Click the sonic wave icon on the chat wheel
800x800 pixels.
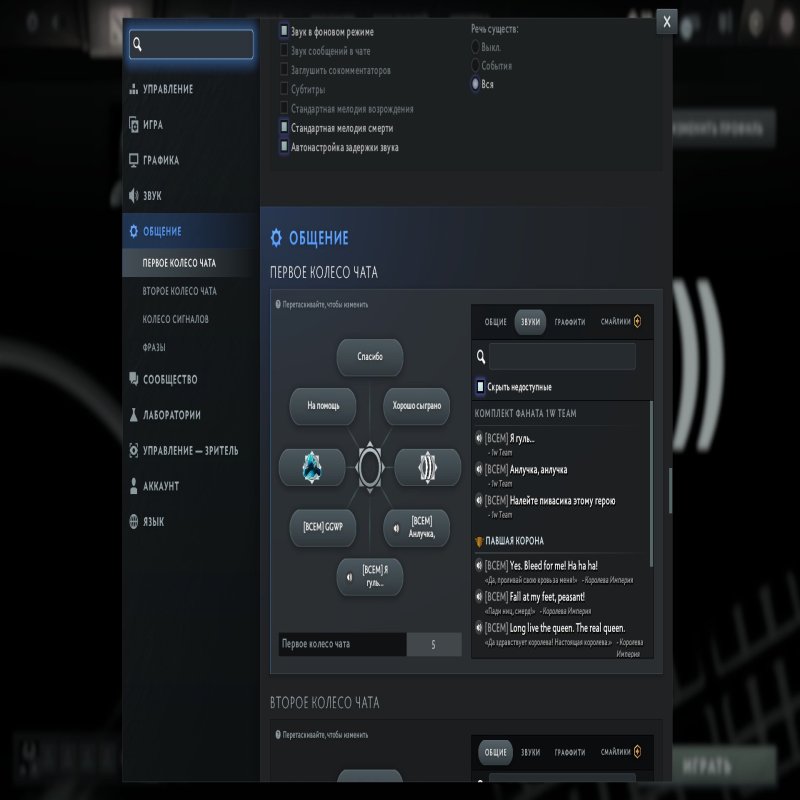427,467
